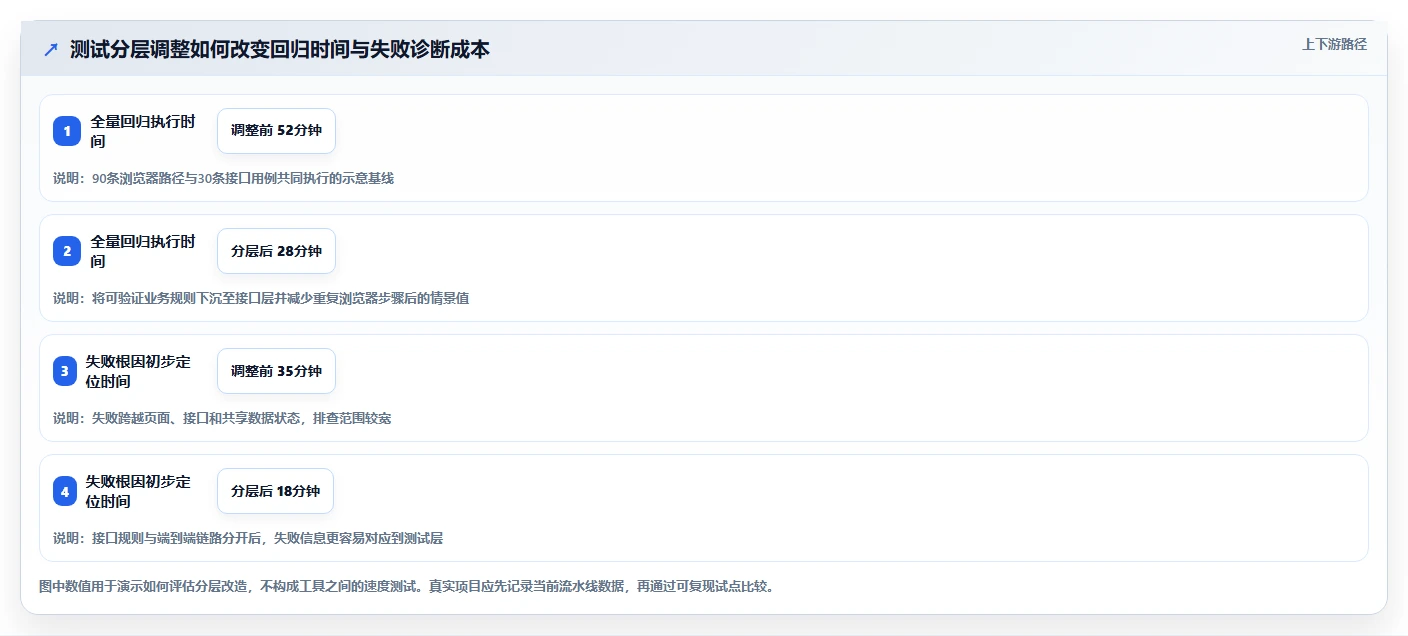This screenshot has height=636, width=1408.
Task: Click the title 测试分层调整如何改变回归时间与失败诊断成本
Action: click(x=280, y=49)
